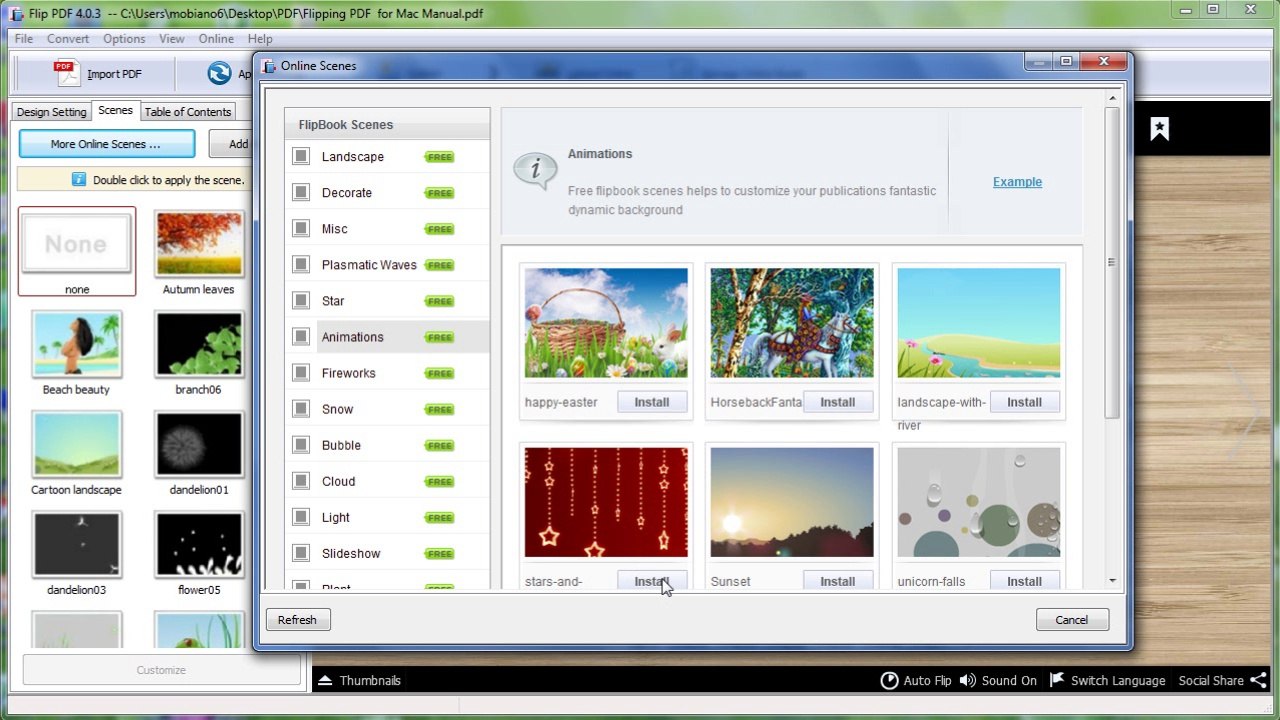The image size is (1280, 720).
Task: Select Fireworks scene category
Action: click(387, 373)
